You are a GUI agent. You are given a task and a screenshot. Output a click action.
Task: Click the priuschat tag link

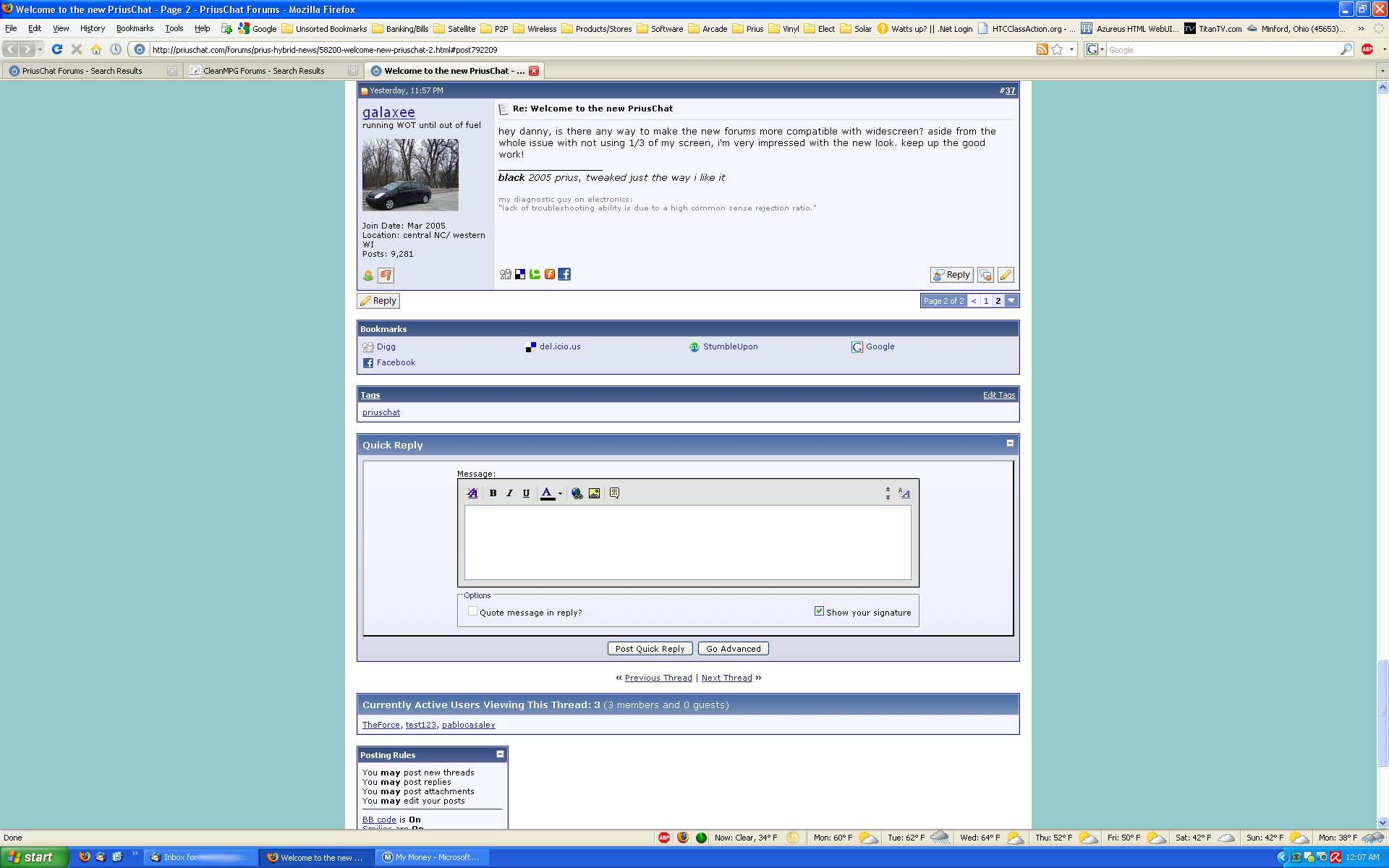pyautogui.click(x=381, y=412)
